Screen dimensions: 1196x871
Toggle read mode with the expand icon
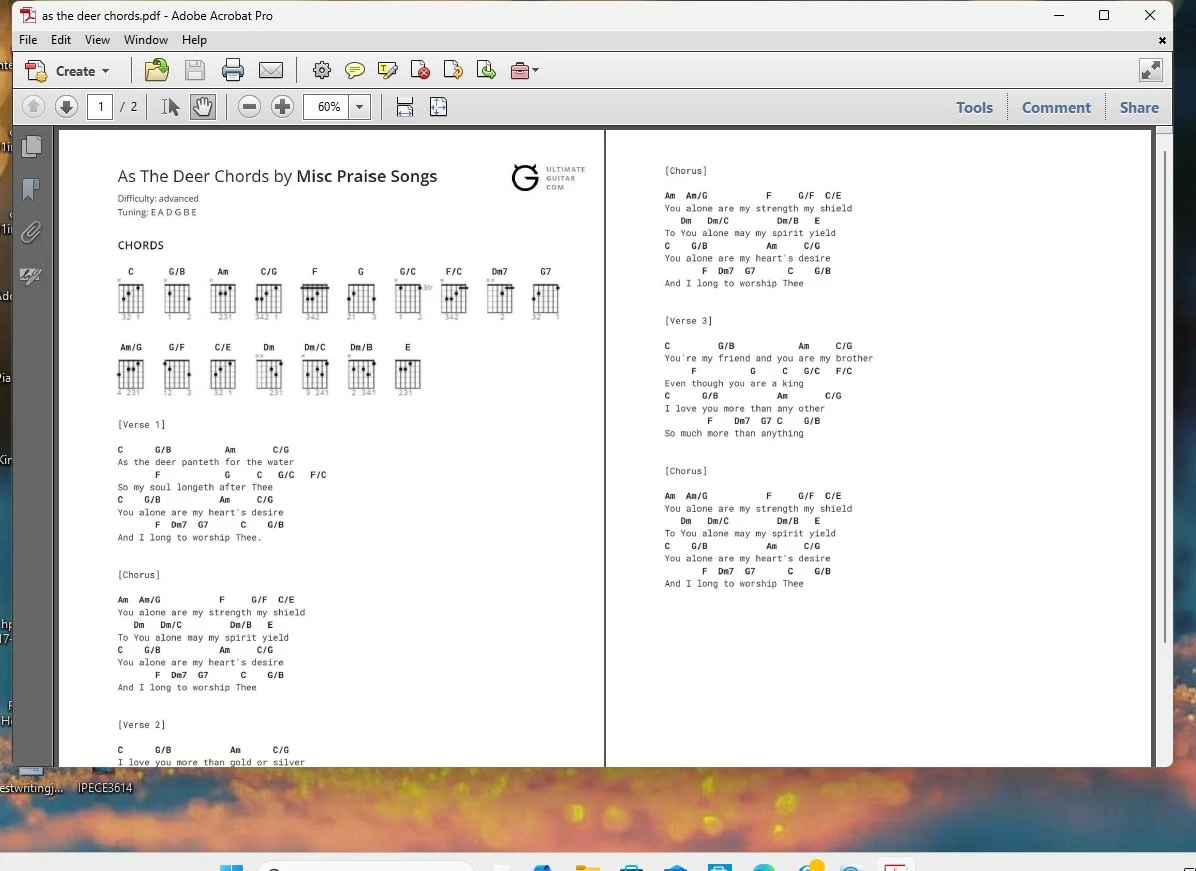point(1150,70)
